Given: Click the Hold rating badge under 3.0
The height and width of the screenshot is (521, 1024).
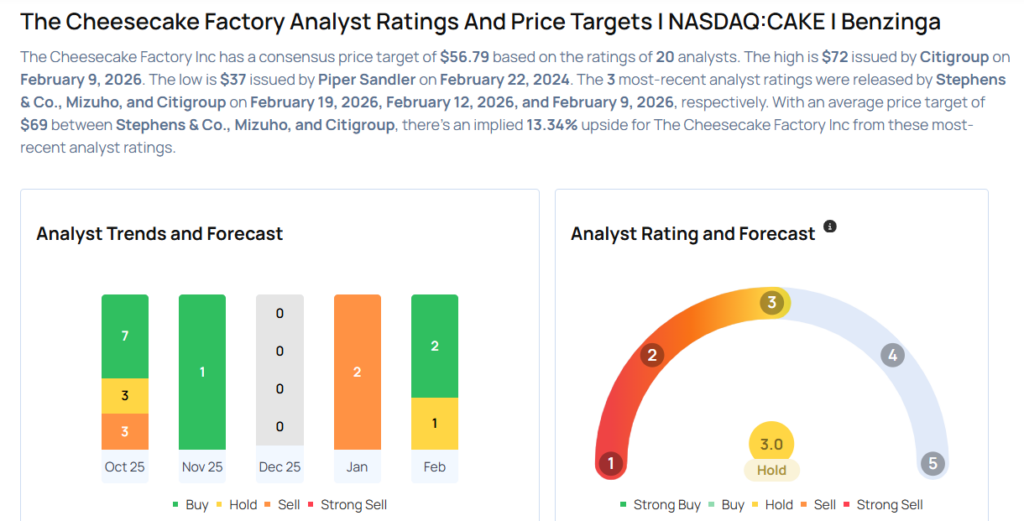Looking at the screenshot, I should point(771,470).
